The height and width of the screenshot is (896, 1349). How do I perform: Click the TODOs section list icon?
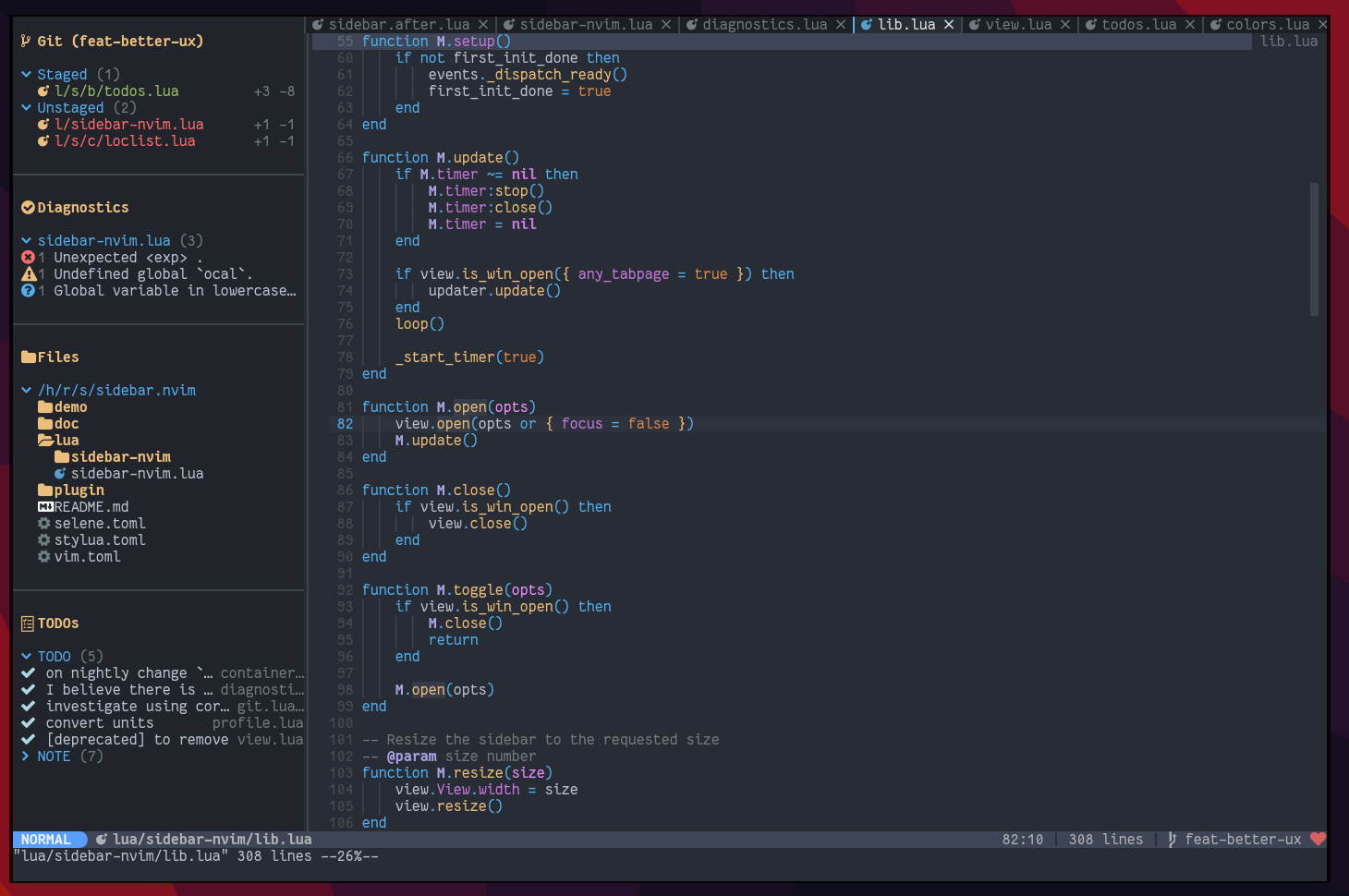click(x=28, y=624)
